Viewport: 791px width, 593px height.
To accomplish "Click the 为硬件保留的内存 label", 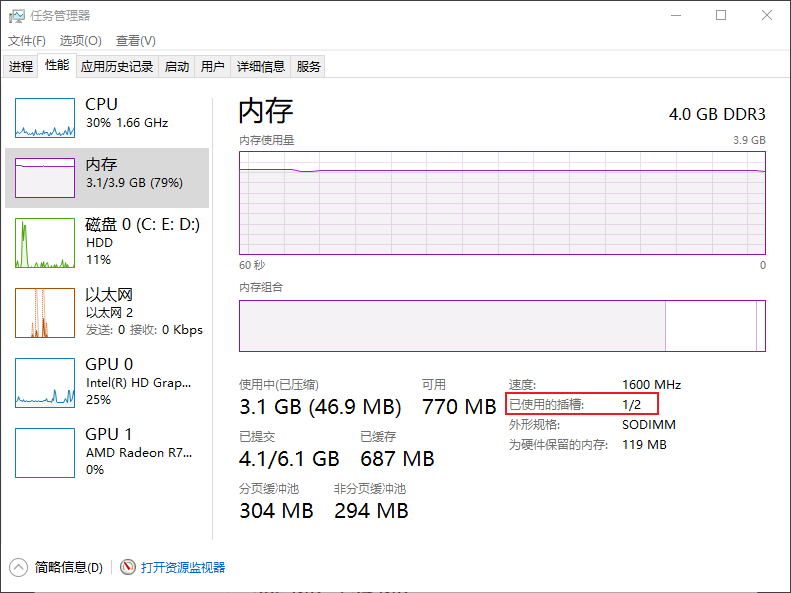I will pyautogui.click(x=558, y=445).
